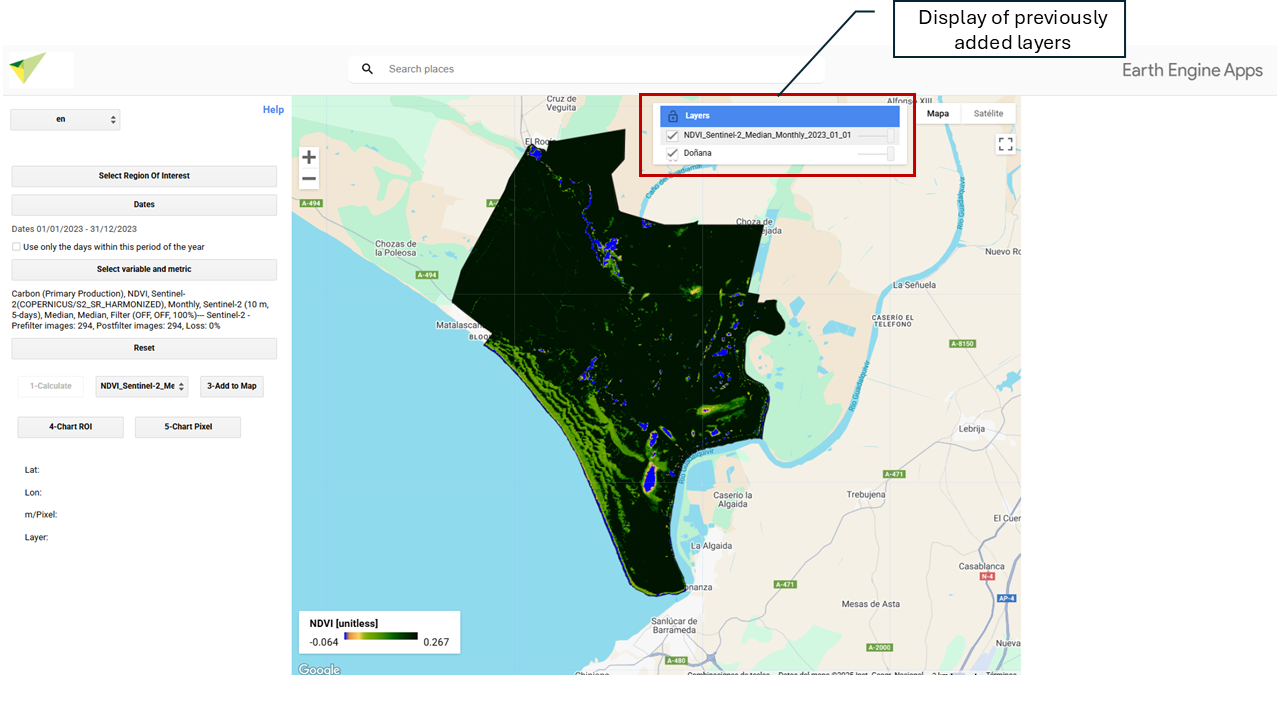Click the 3-Add to Map button

(232, 386)
